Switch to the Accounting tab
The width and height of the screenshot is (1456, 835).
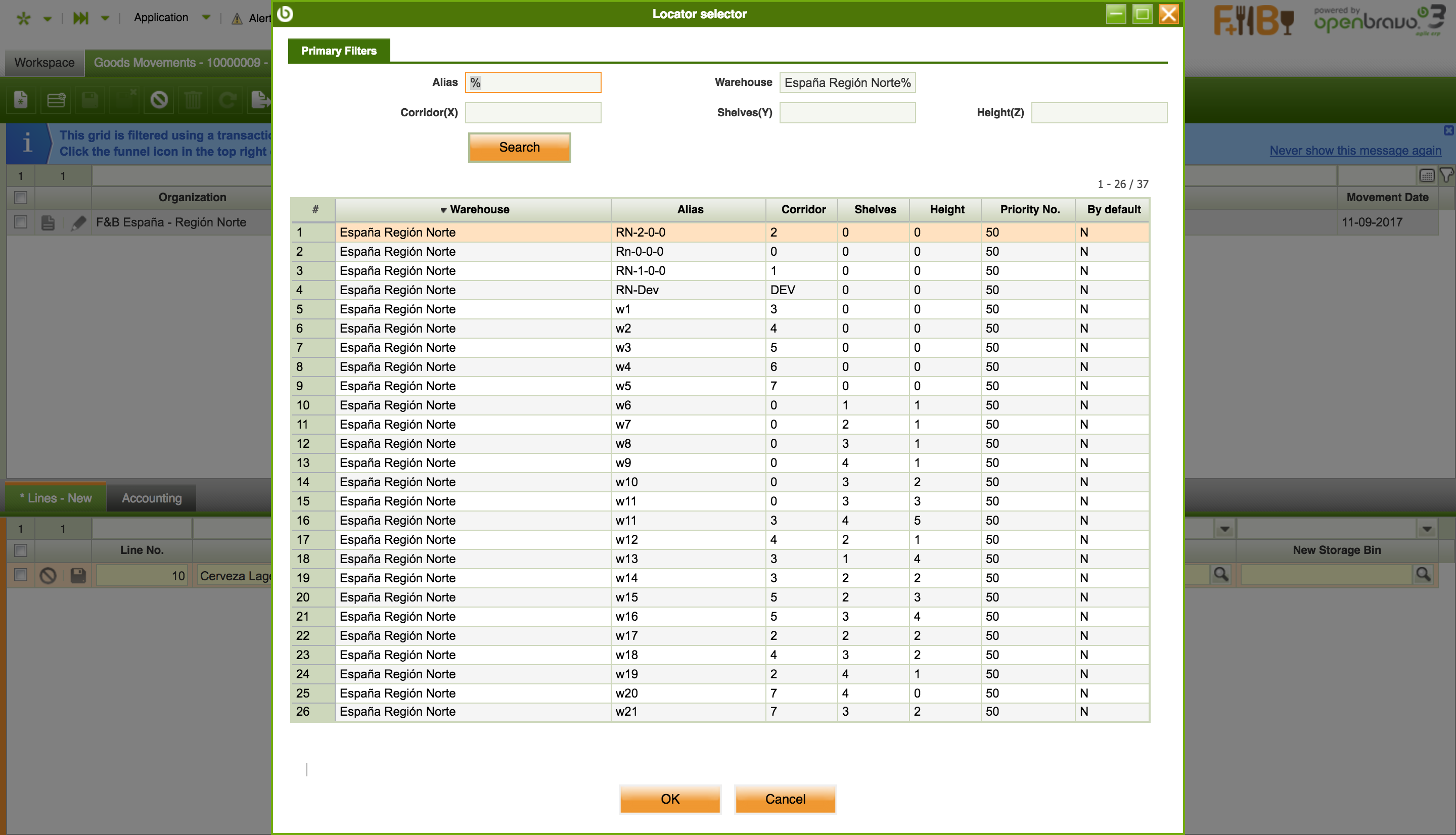[x=151, y=498]
